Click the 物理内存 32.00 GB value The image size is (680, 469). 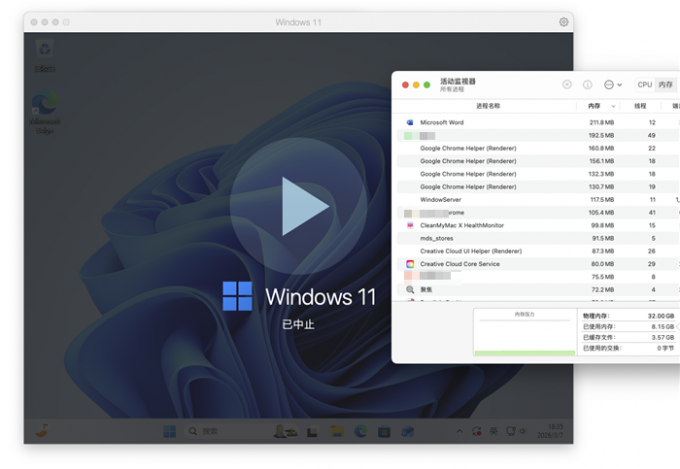[x=661, y=316]
